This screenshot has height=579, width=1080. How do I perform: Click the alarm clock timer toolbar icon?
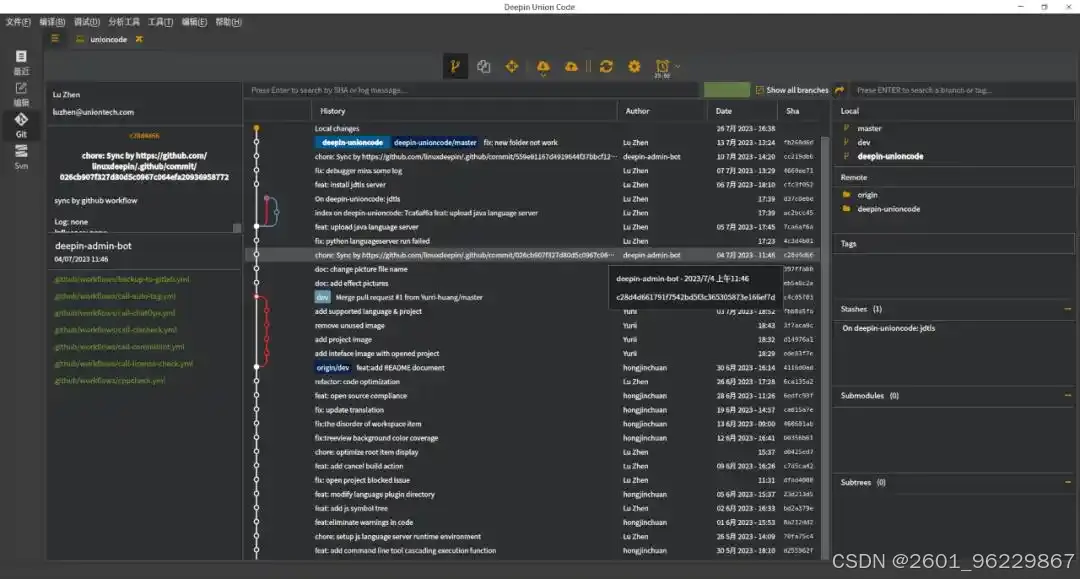662,67
